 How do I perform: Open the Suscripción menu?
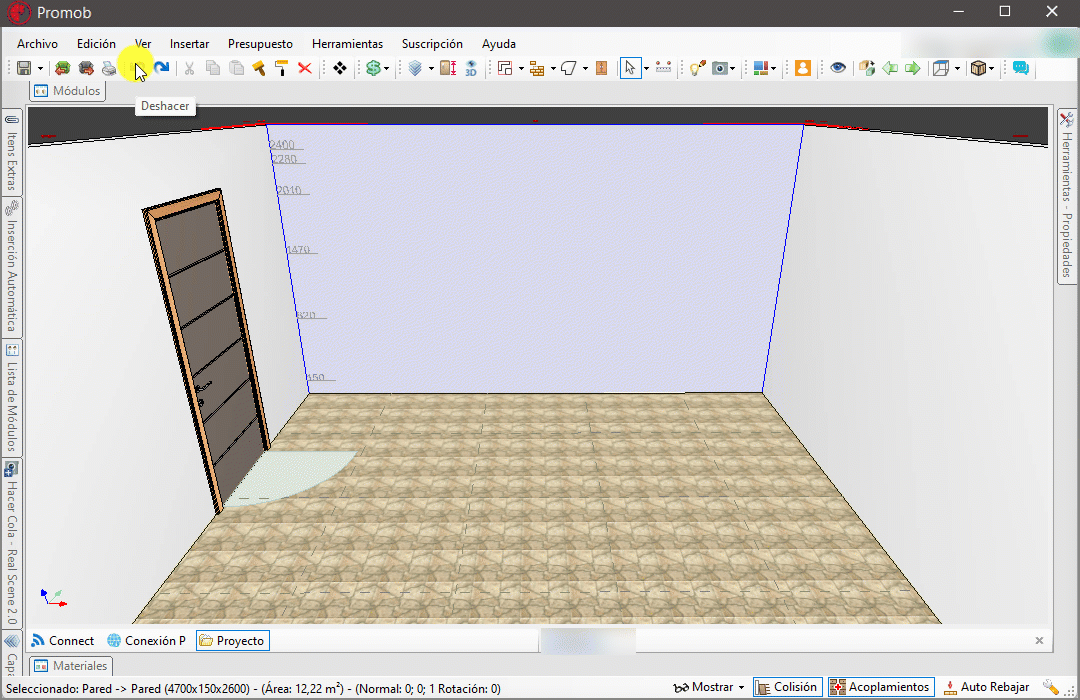[x=433, y=43]
